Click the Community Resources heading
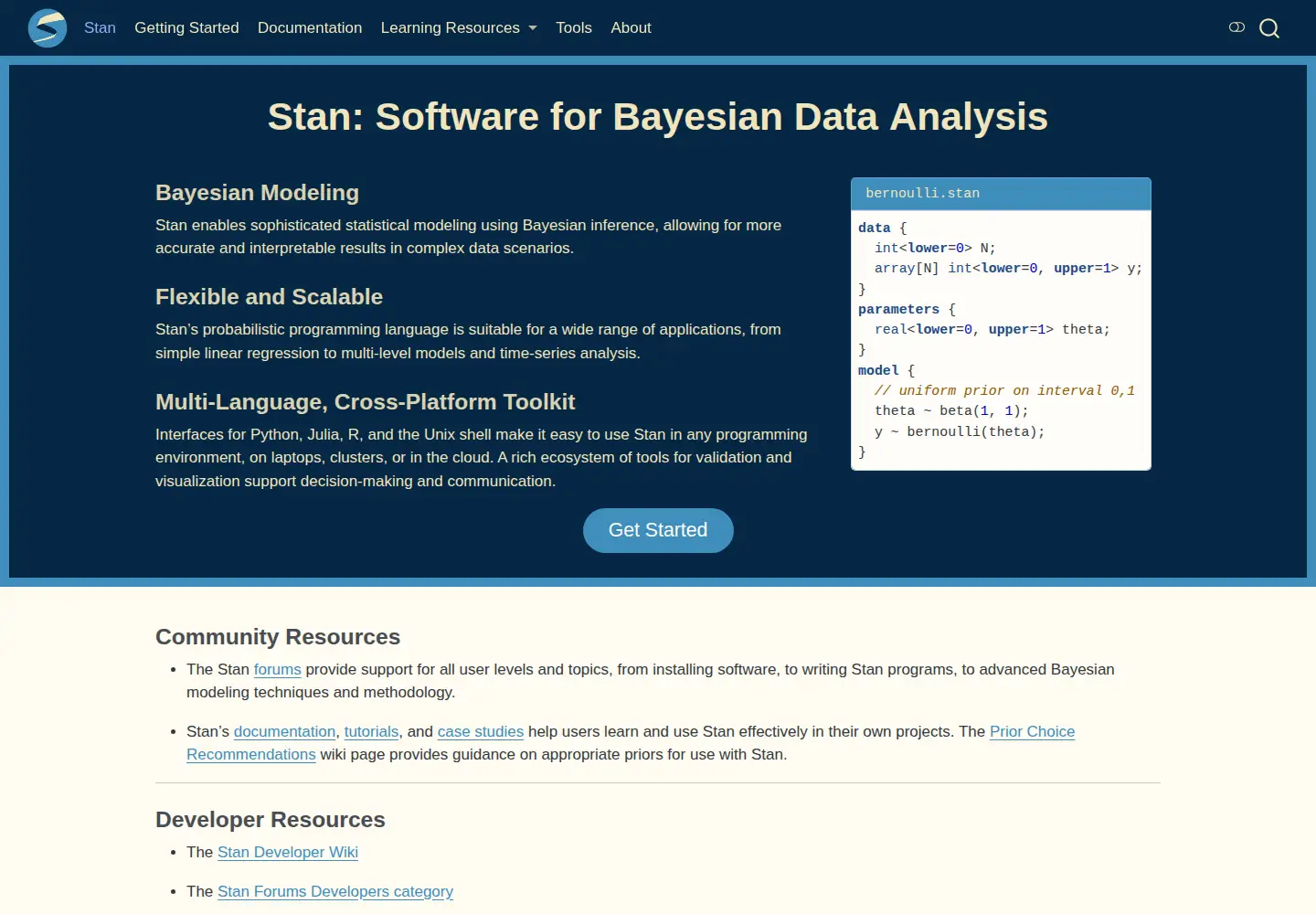 [x=278, y=637]
